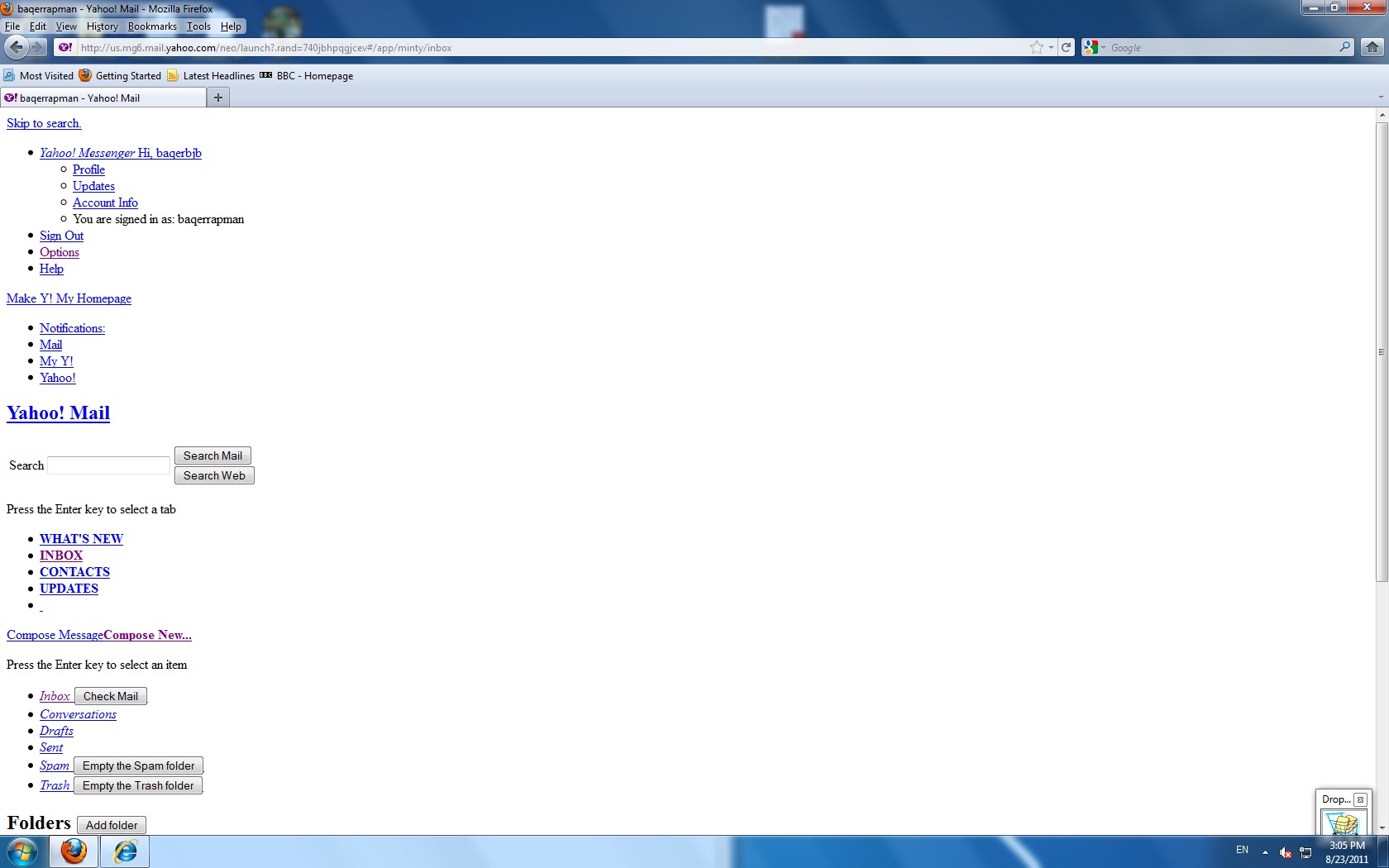The height and width of the screenshot is (868, 1389).
Task: Launch Firefox from the taskbar
Action: coord(74,851)
